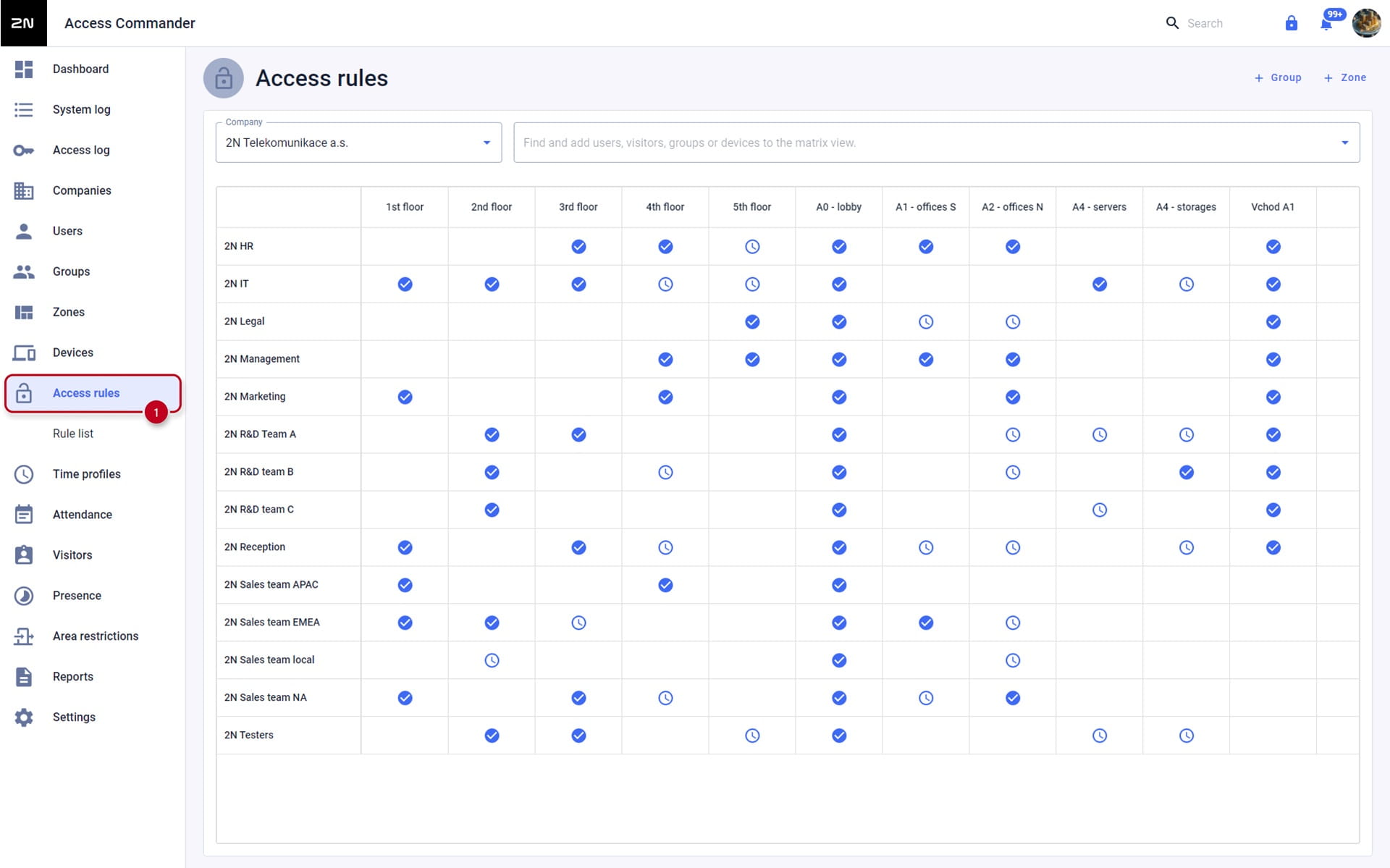Click the 2N Reception row label

point(254,547)
